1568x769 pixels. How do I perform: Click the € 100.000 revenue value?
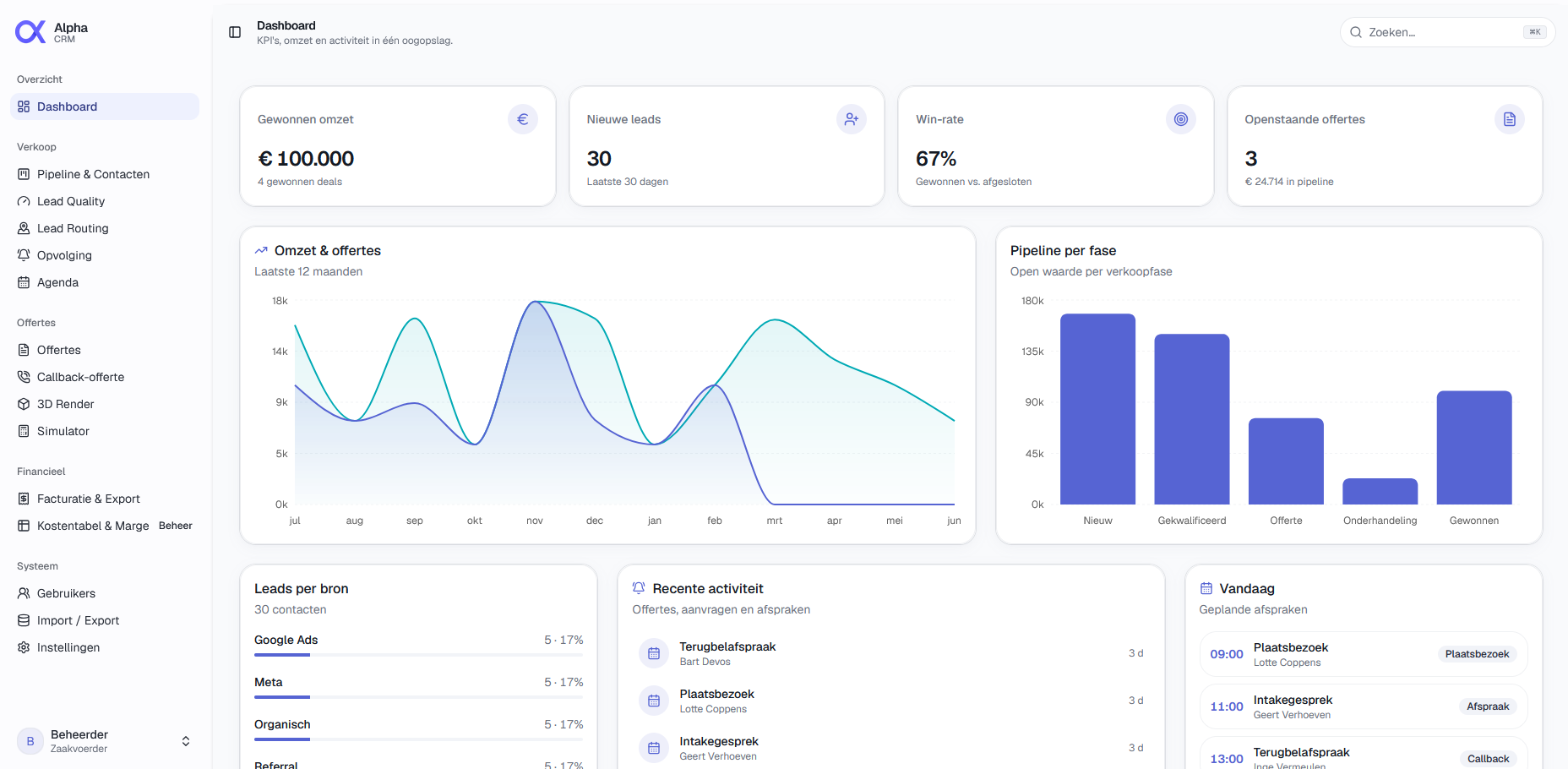tap(306, 159)
